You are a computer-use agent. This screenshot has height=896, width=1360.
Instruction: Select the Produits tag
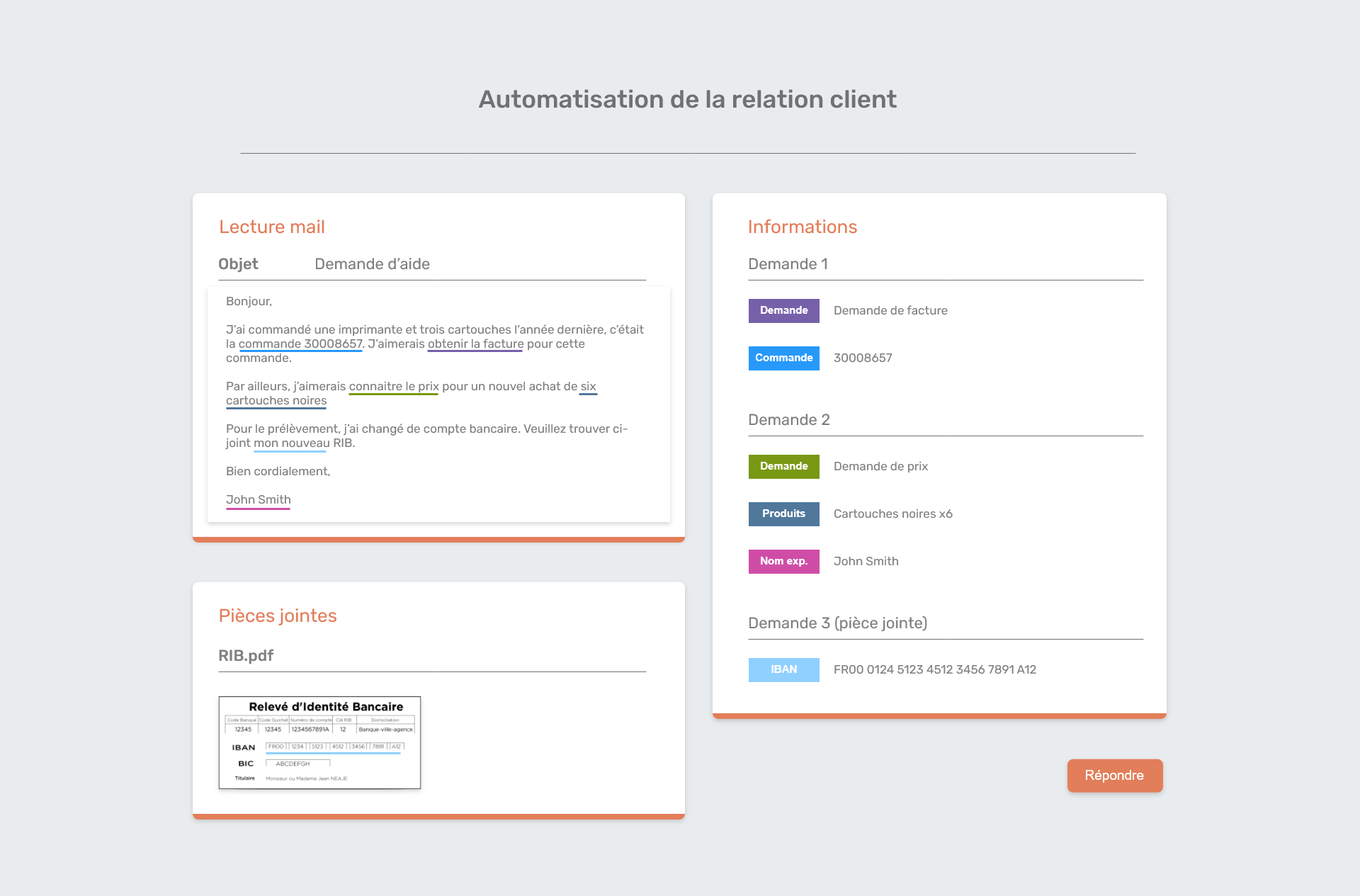coord(783,514)
